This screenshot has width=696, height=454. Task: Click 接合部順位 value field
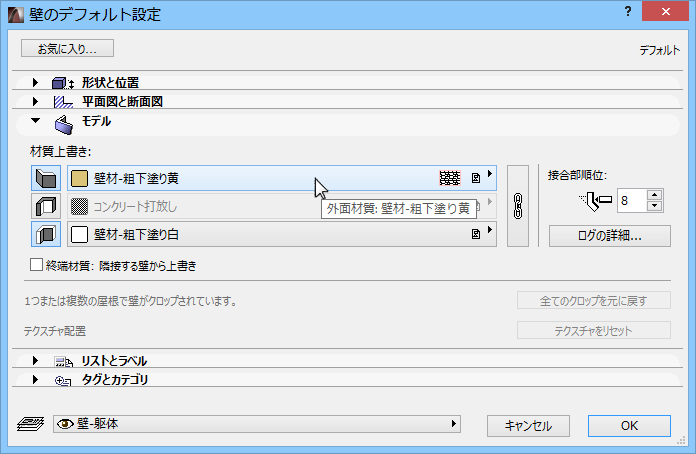pyautogui.click(x=632, y=201)
